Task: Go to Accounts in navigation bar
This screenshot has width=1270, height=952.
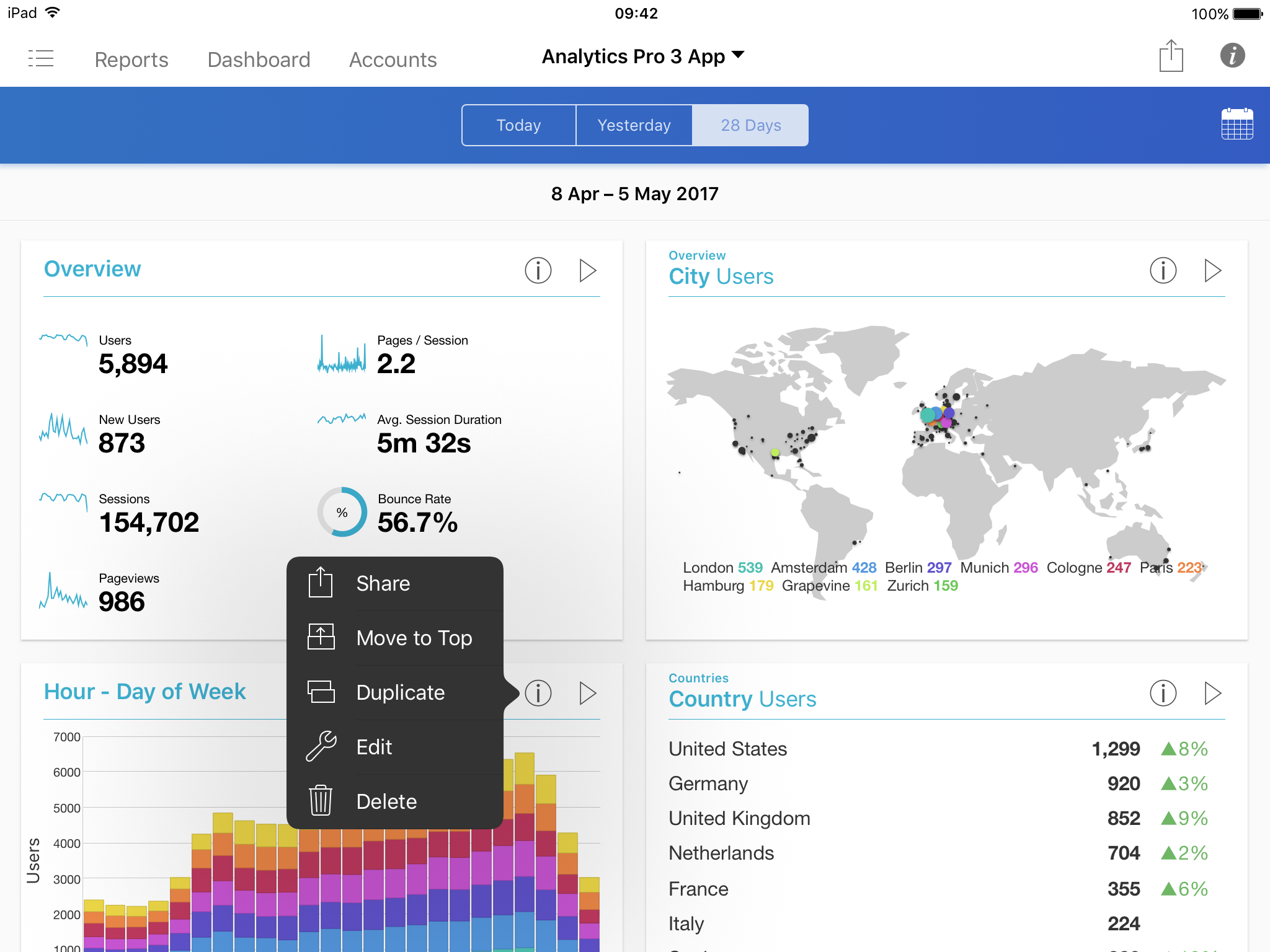Action: 393,59
